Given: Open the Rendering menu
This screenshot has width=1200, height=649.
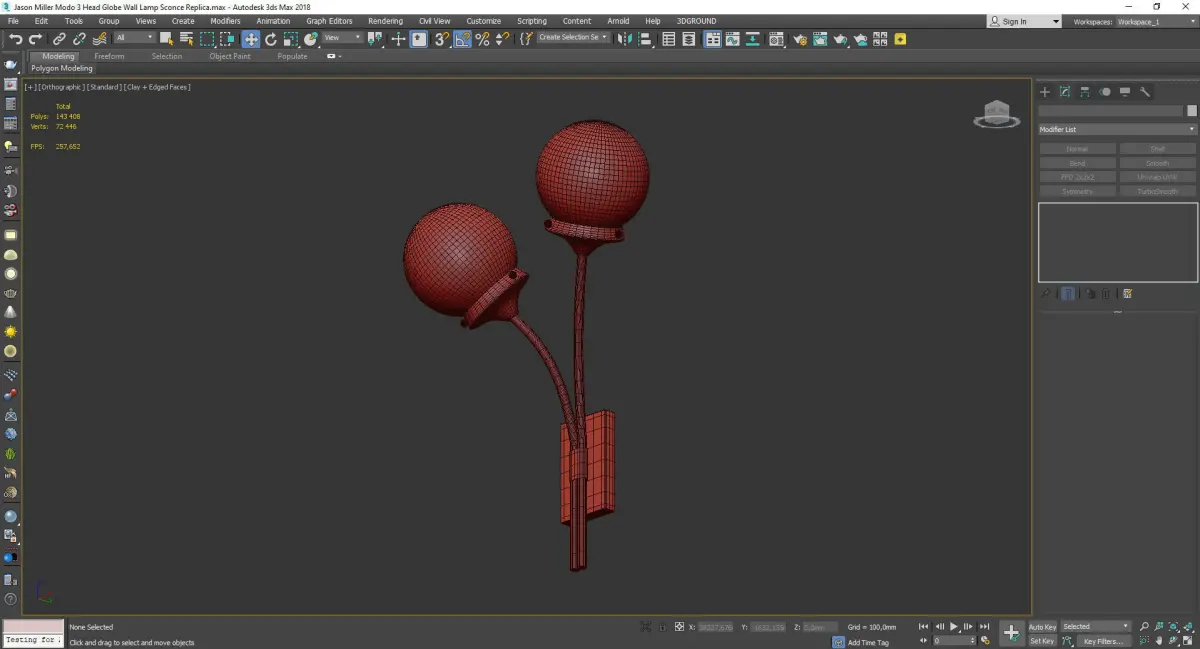Looking at the screenshot, I should pos(385,21).
